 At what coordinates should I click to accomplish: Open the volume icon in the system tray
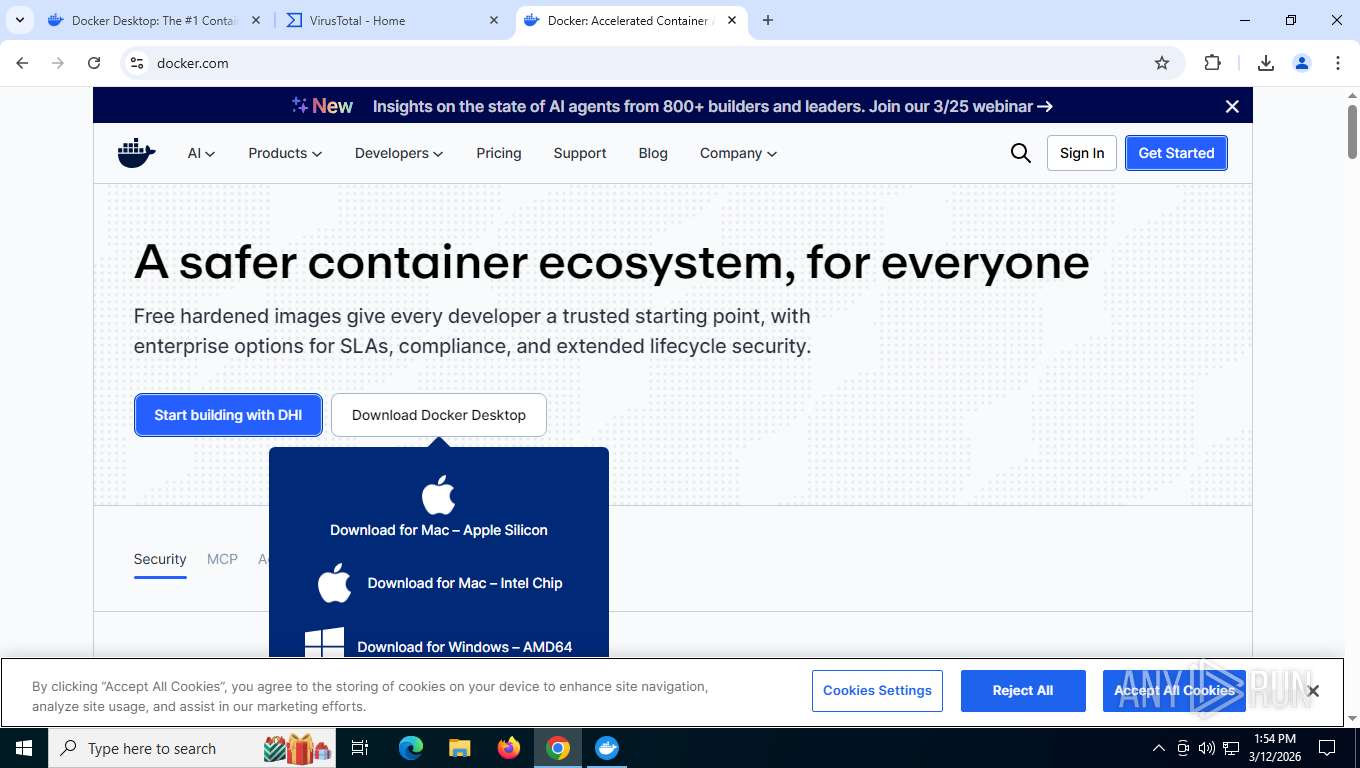(1206, 748)
